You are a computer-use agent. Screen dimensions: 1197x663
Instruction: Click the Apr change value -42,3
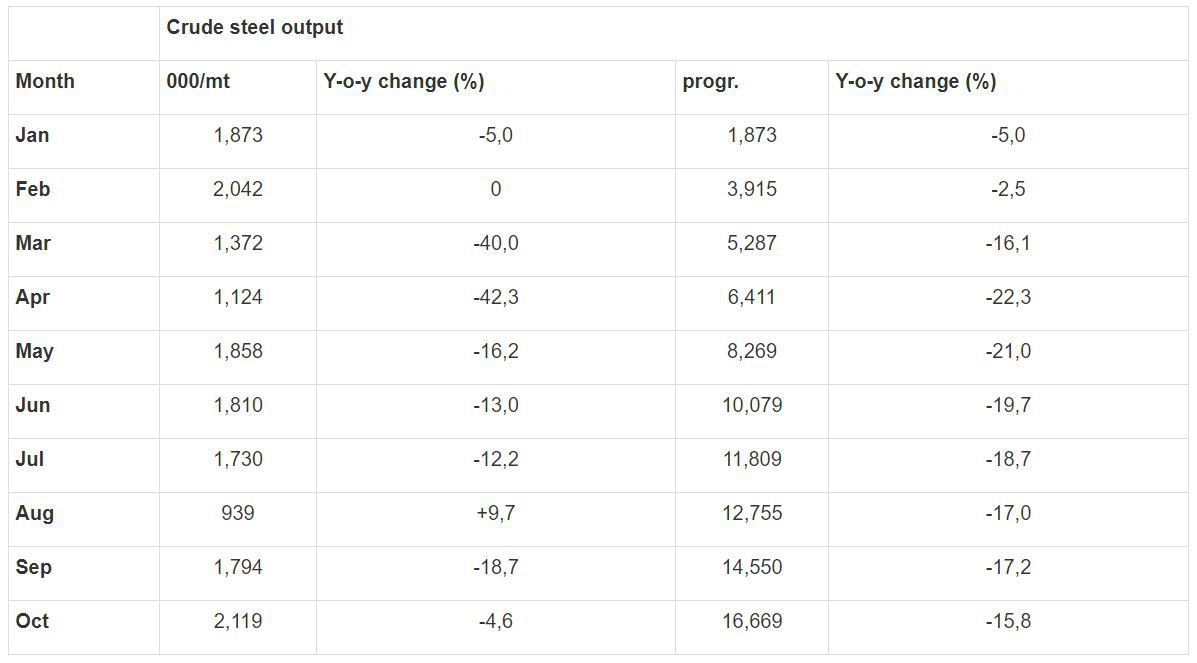495,297
